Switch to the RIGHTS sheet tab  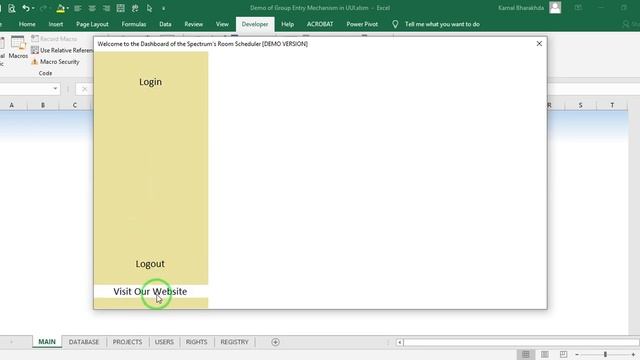[x=196, y=342]
